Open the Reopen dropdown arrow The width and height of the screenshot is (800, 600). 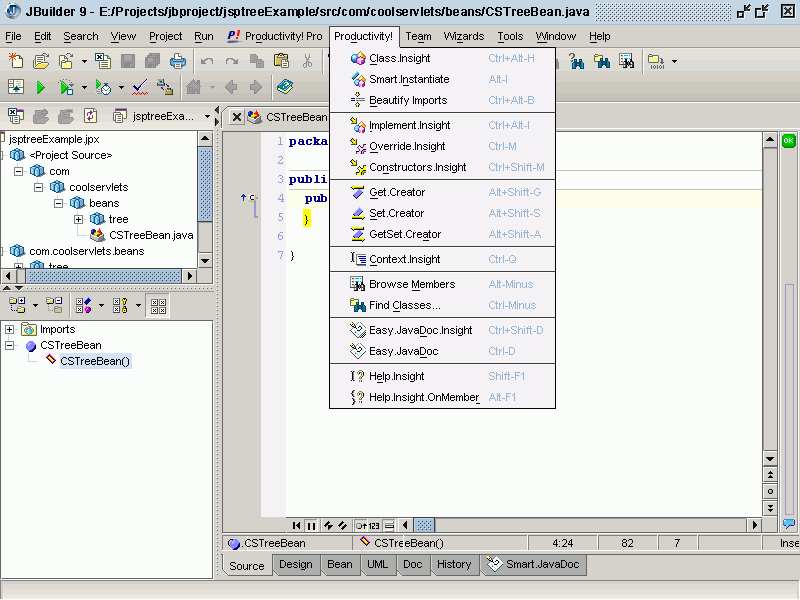pos(84,62)
